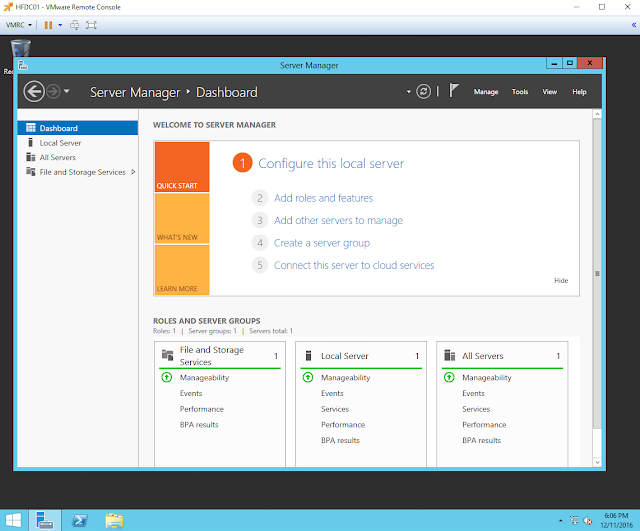640x531 pixels.
Task: Open All Servers tile header
Action: click(502, 356)
